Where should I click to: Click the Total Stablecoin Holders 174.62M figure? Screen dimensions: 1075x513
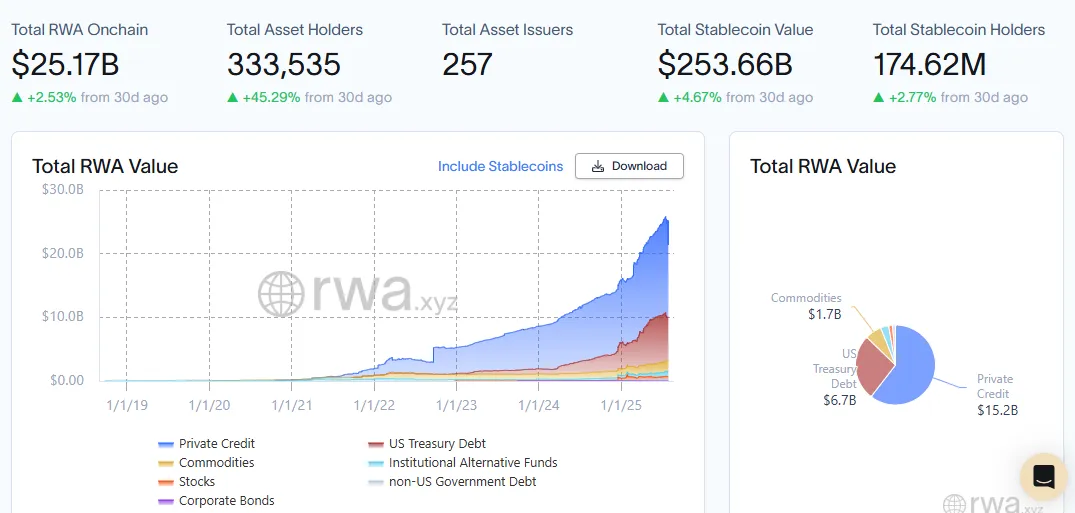(929, 64)
